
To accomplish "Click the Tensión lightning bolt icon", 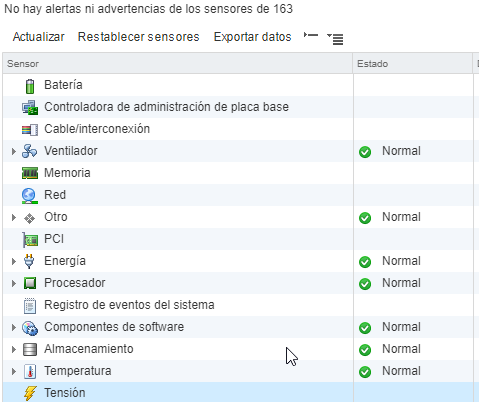I will 30,393.
